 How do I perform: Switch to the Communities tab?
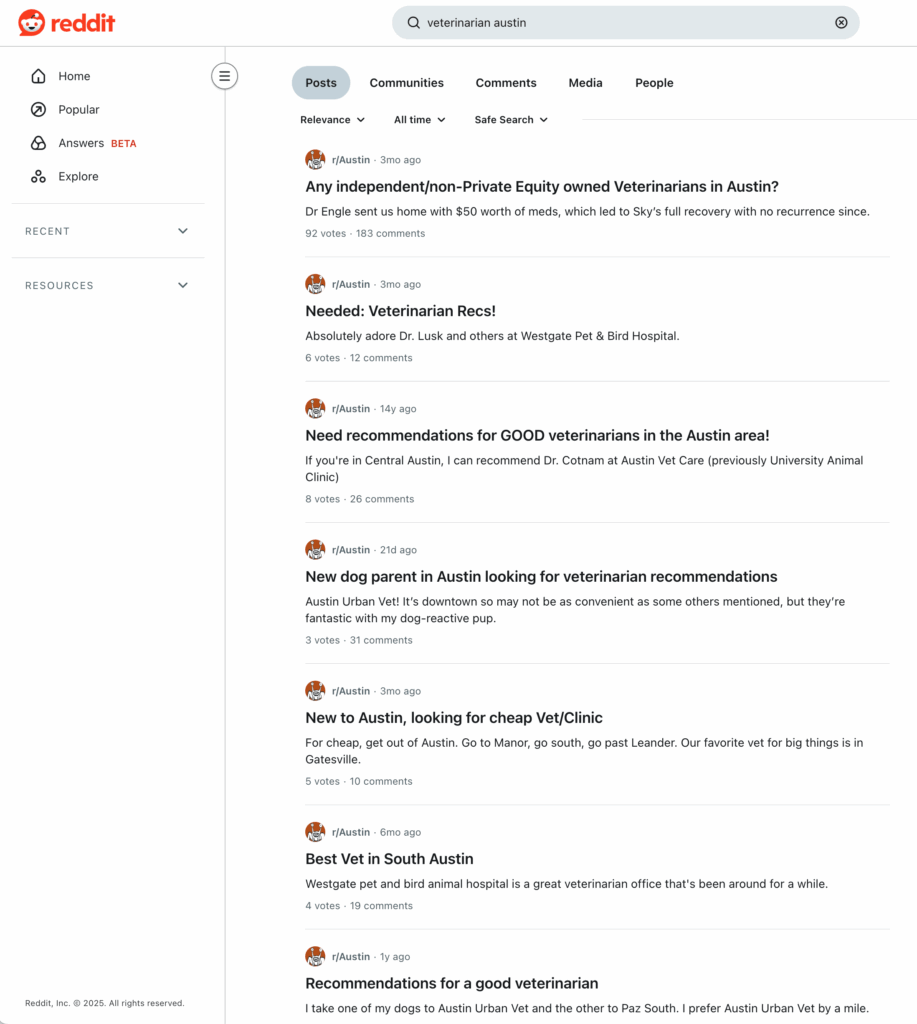click(406, 83)
